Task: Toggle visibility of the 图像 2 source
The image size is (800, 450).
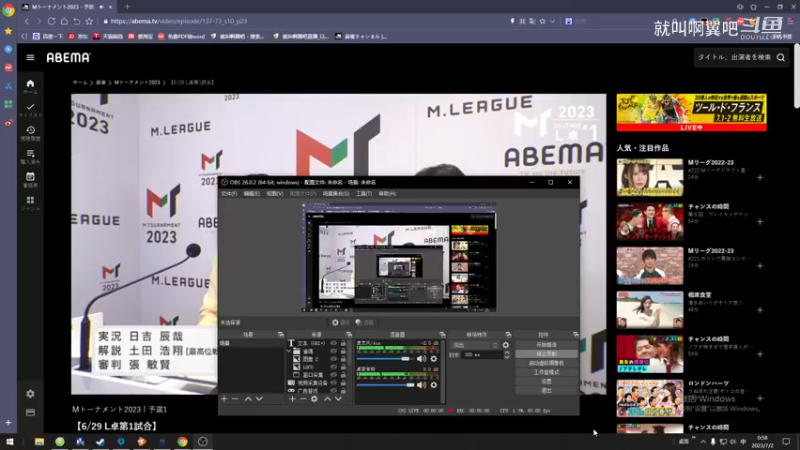Action: [x=334, y=359]
